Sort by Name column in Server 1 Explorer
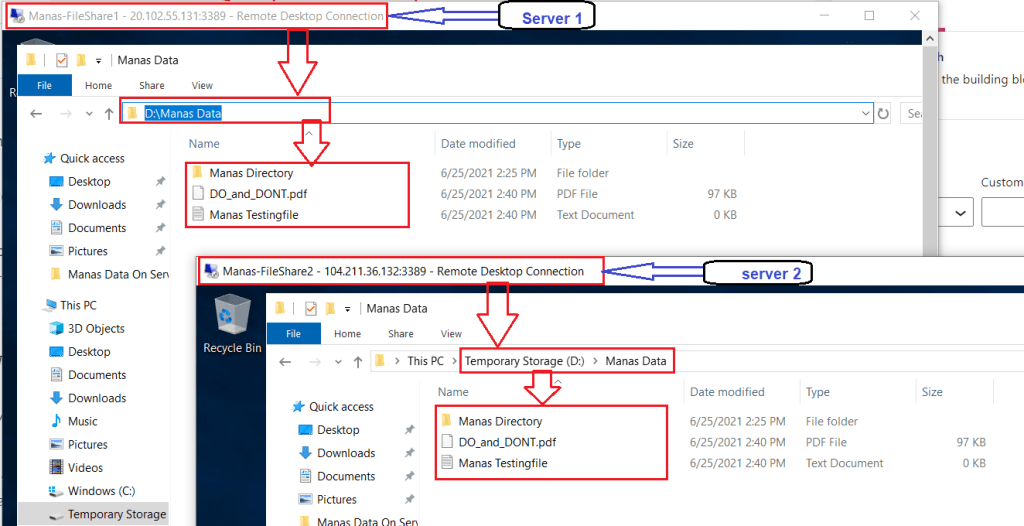This screenshot has height=526, width=1024. click(204, 144)
